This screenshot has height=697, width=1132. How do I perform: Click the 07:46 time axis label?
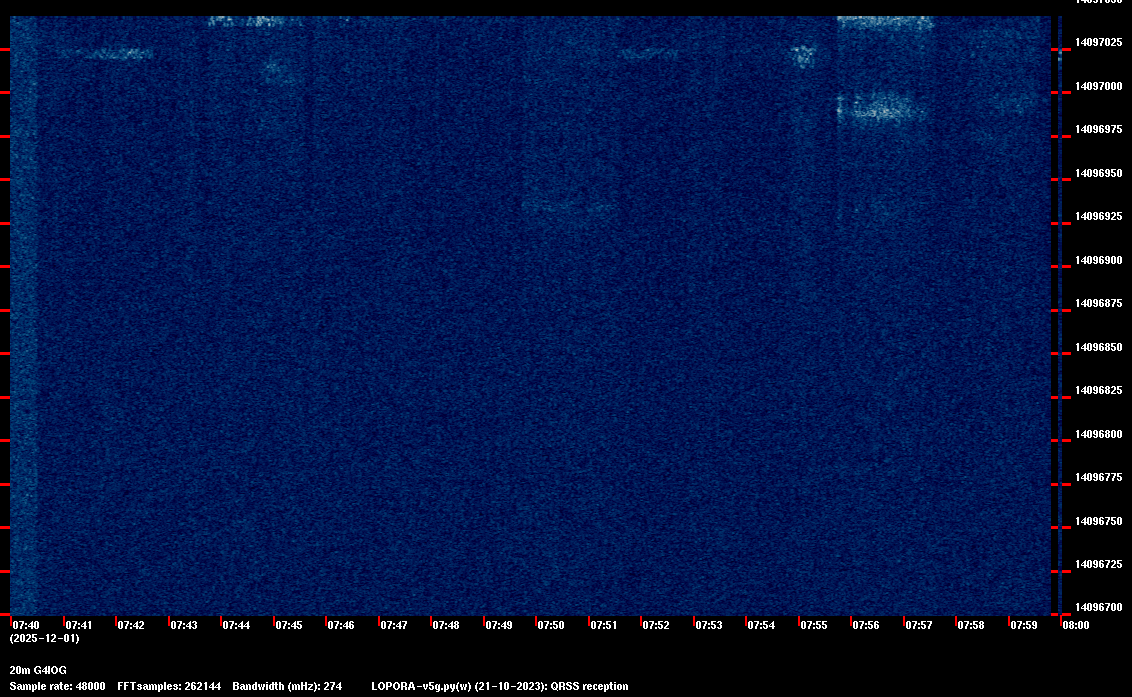341,625
